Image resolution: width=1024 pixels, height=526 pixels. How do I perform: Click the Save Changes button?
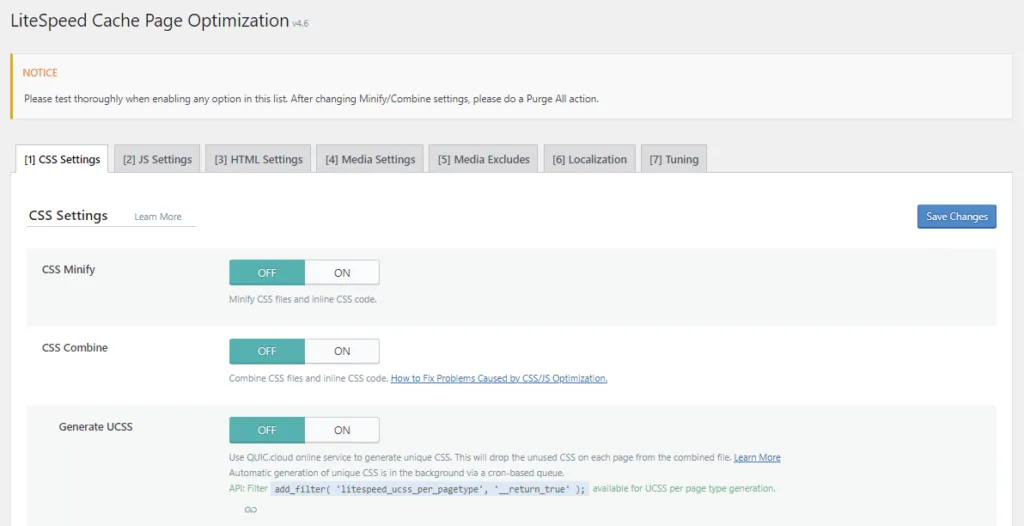click(956, 217)
